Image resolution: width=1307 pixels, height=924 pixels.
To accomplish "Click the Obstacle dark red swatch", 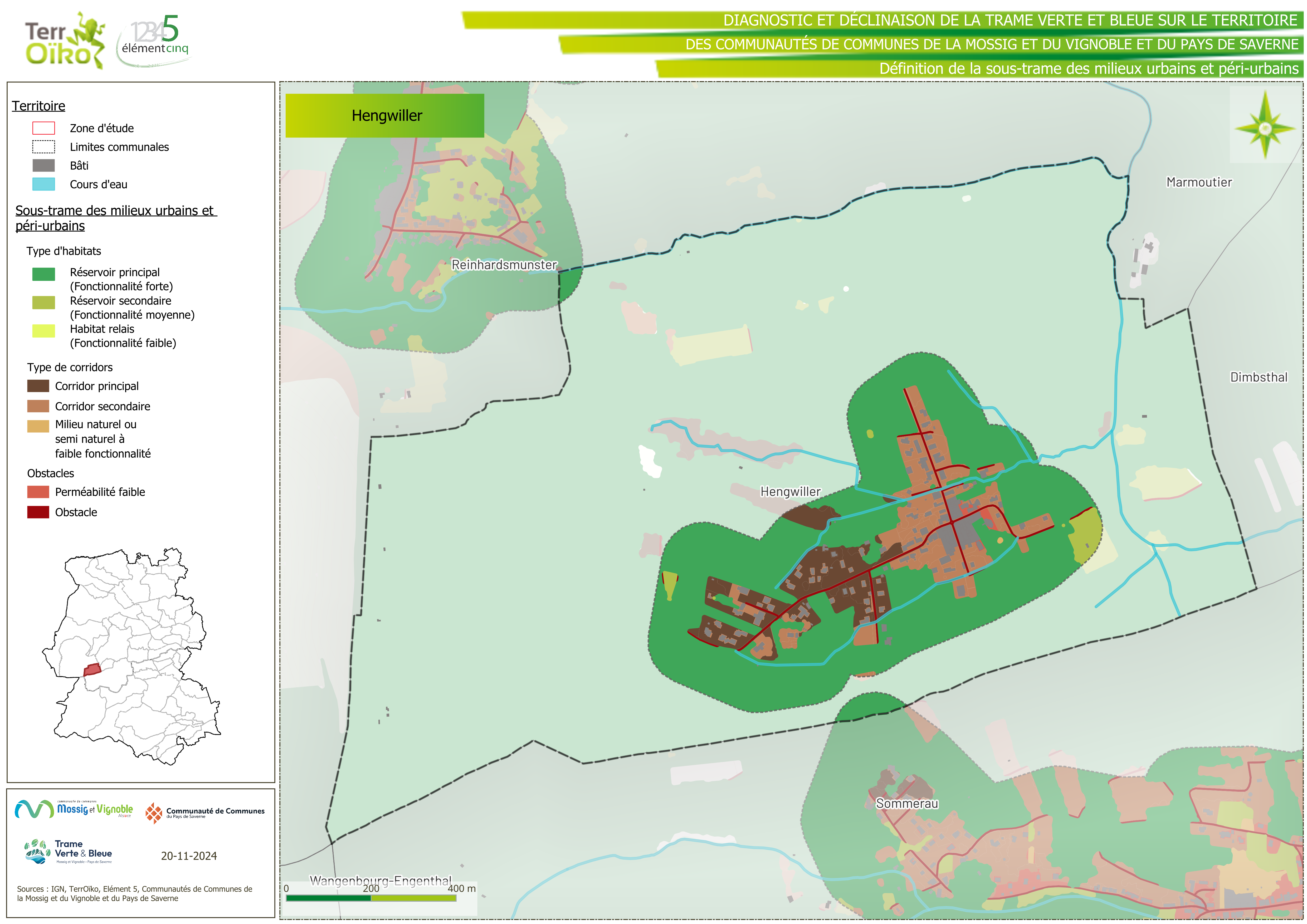I will click(x=38, y=512).
